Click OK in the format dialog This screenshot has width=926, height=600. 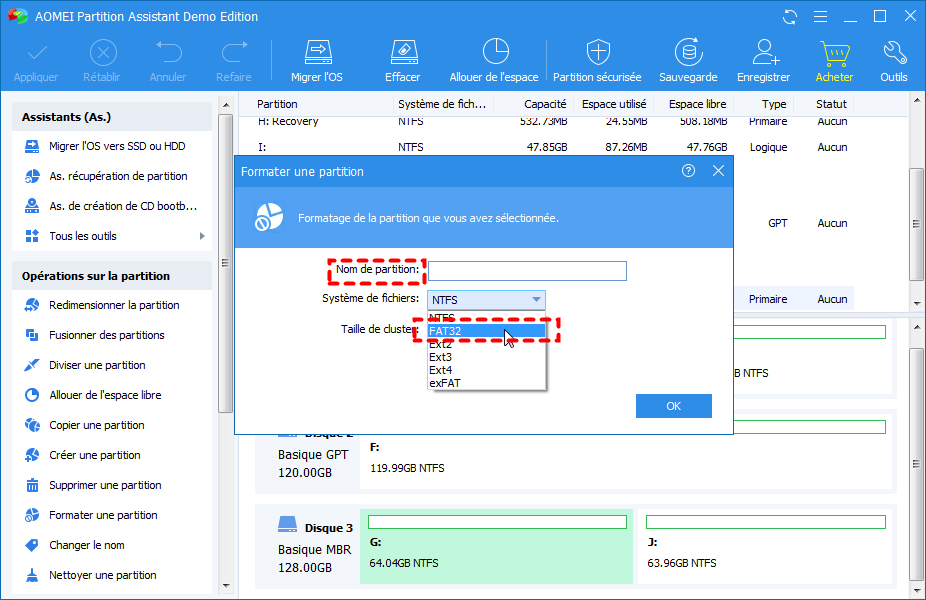click(x=674, y=406)
